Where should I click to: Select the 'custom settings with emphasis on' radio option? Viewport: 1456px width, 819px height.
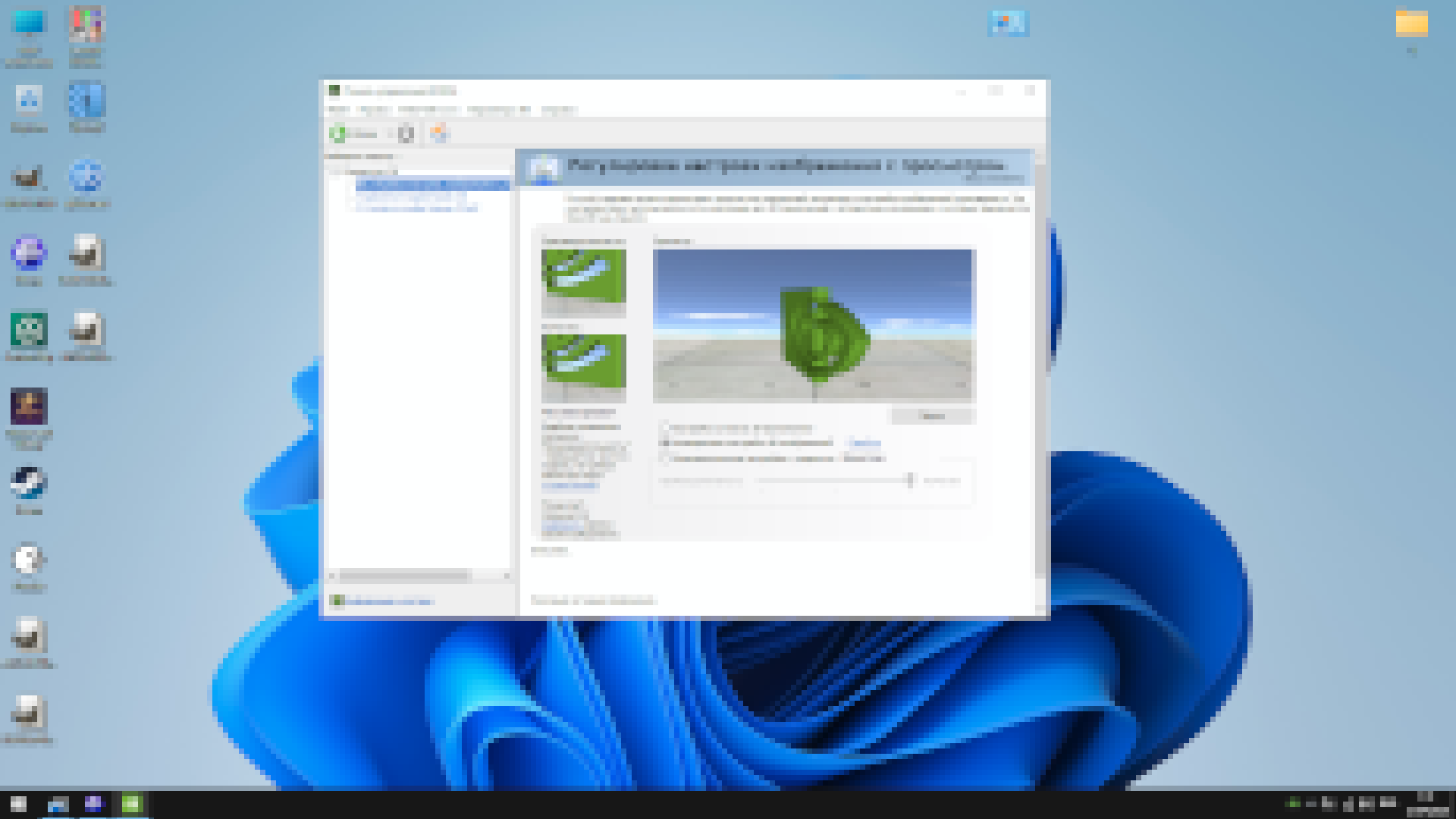[x=665, y=459]
